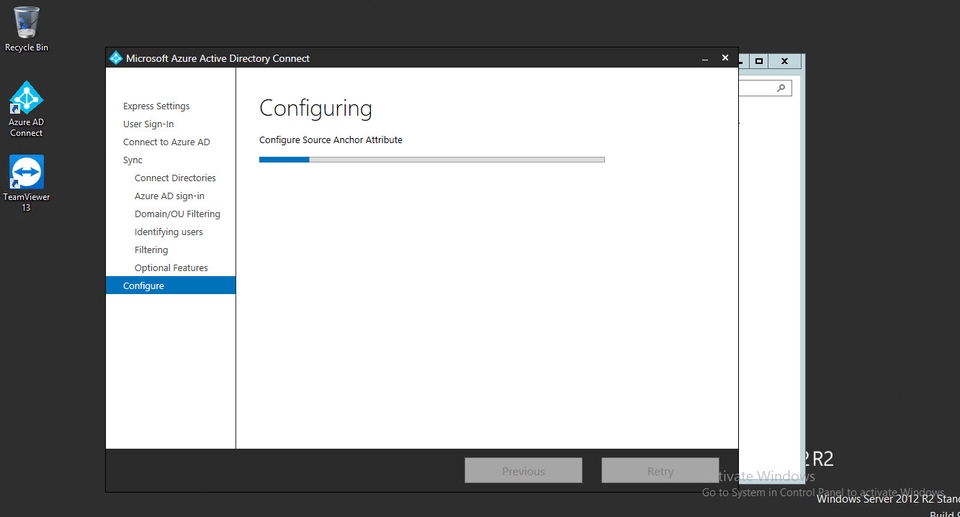Click the search field in the background window
Image resolution: width=960 pixels, height=517 pixels.
click(765, 88)
